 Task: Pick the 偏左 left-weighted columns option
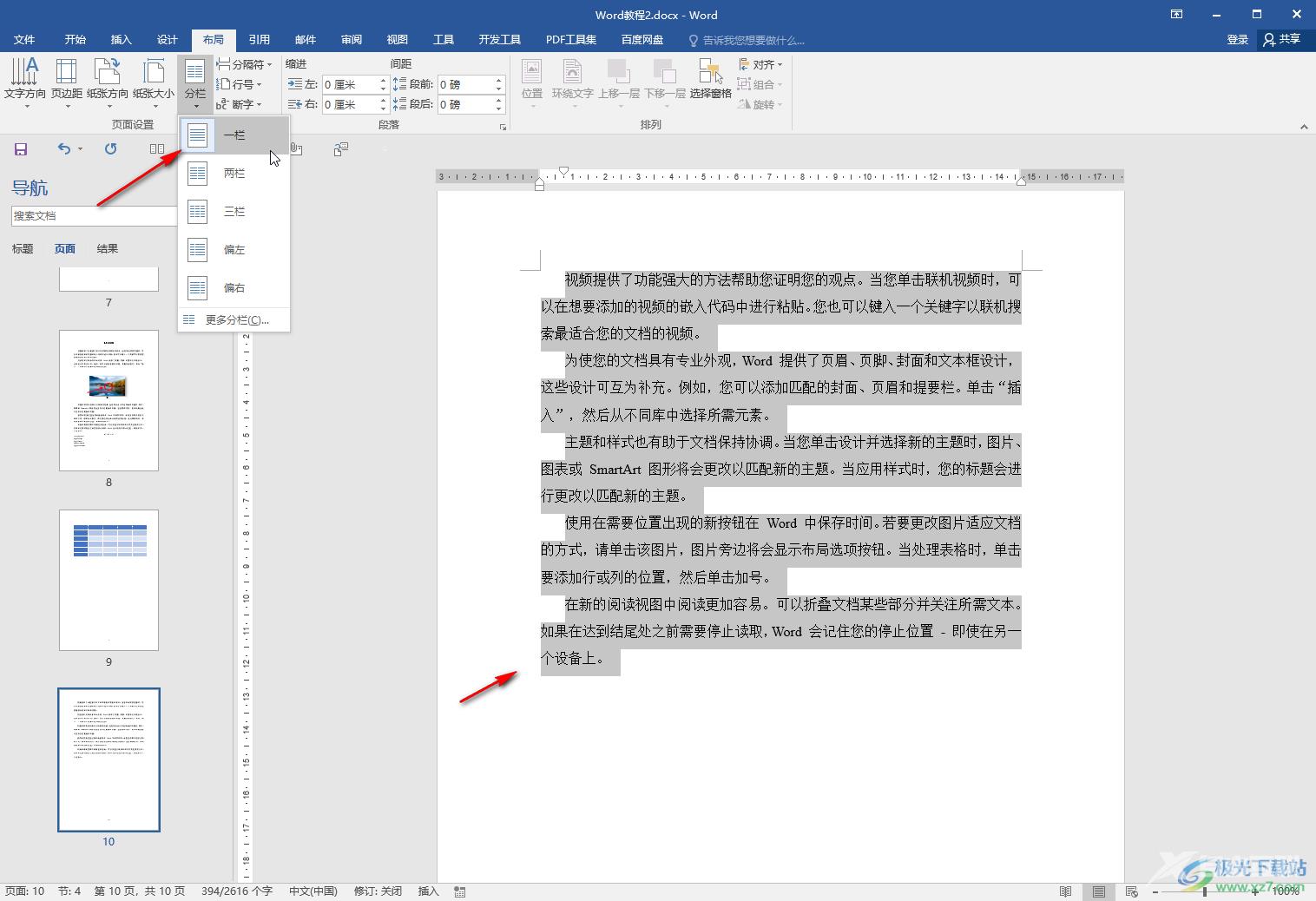pos(234,250)
